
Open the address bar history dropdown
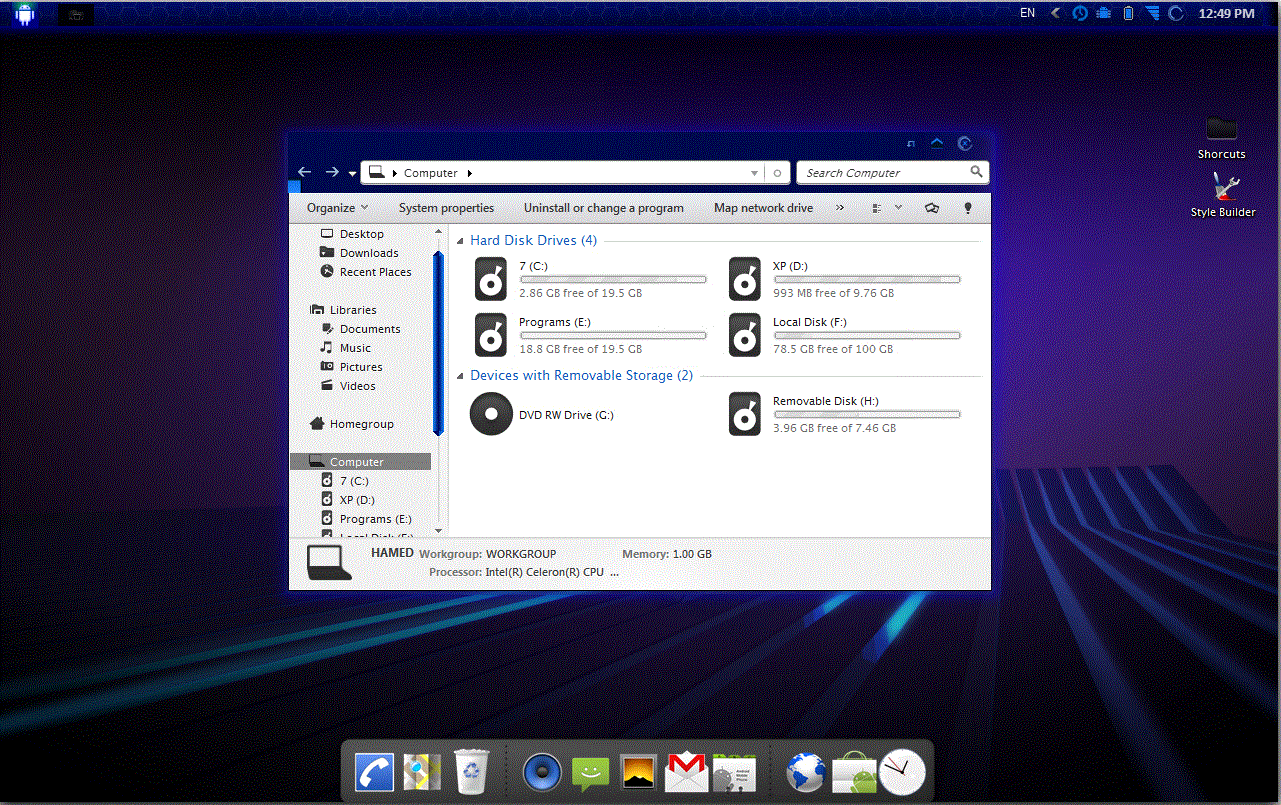(754, 173)
